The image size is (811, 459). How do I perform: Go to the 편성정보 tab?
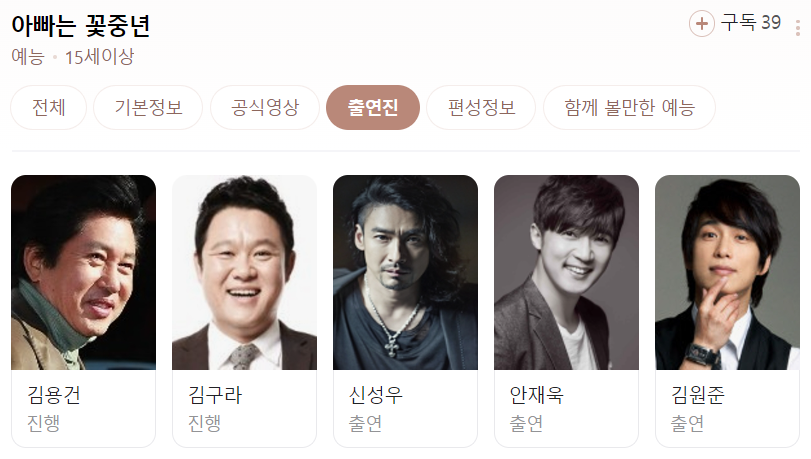[x=481, y=108]
